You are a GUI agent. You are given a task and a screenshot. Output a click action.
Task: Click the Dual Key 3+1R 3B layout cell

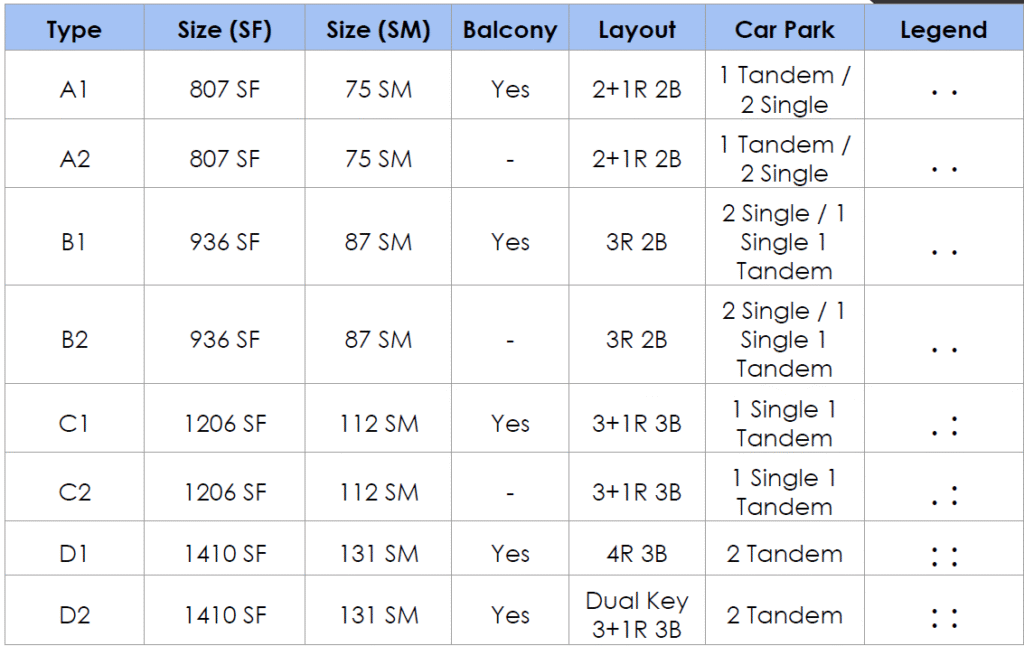637,615
